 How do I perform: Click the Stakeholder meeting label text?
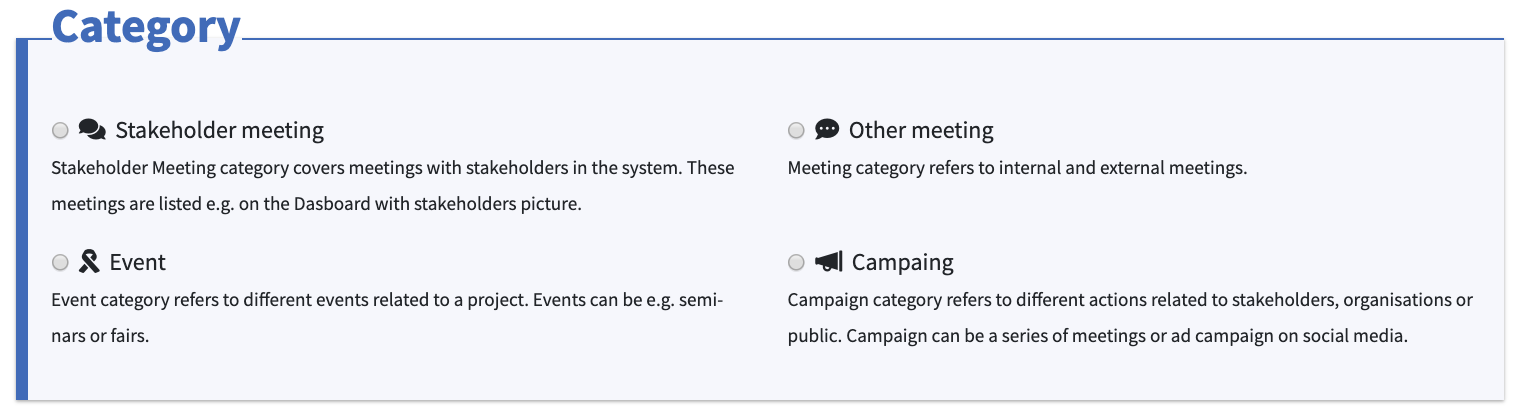coord(220,130)
